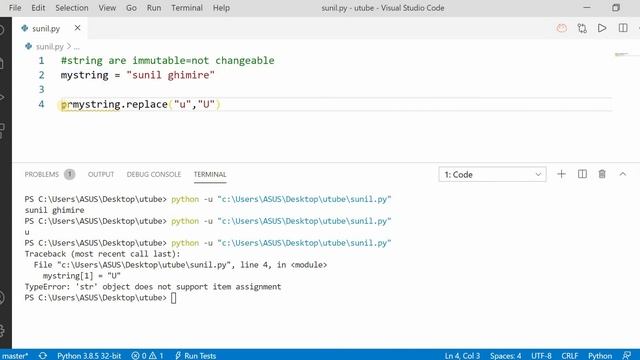Open the Terminal menu
Screen dimensions: 640x360
[187, 8]
